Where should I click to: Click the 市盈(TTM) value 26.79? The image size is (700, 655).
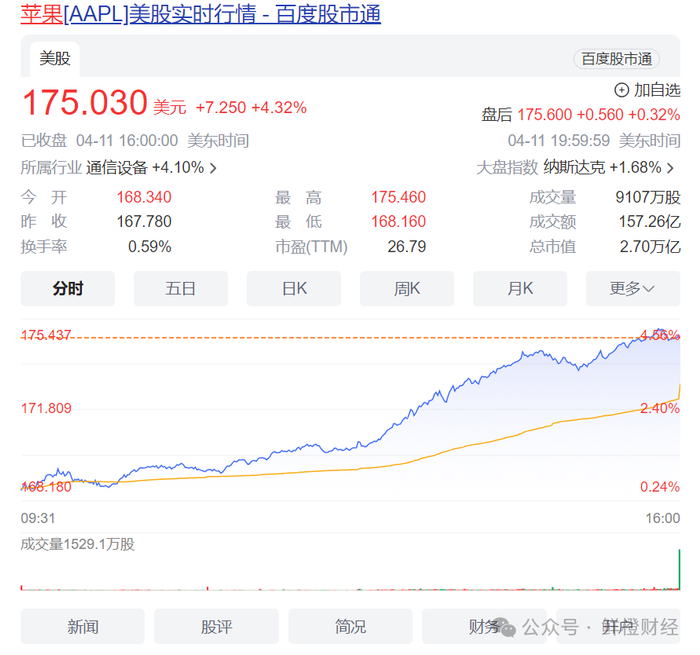(407, 246)
